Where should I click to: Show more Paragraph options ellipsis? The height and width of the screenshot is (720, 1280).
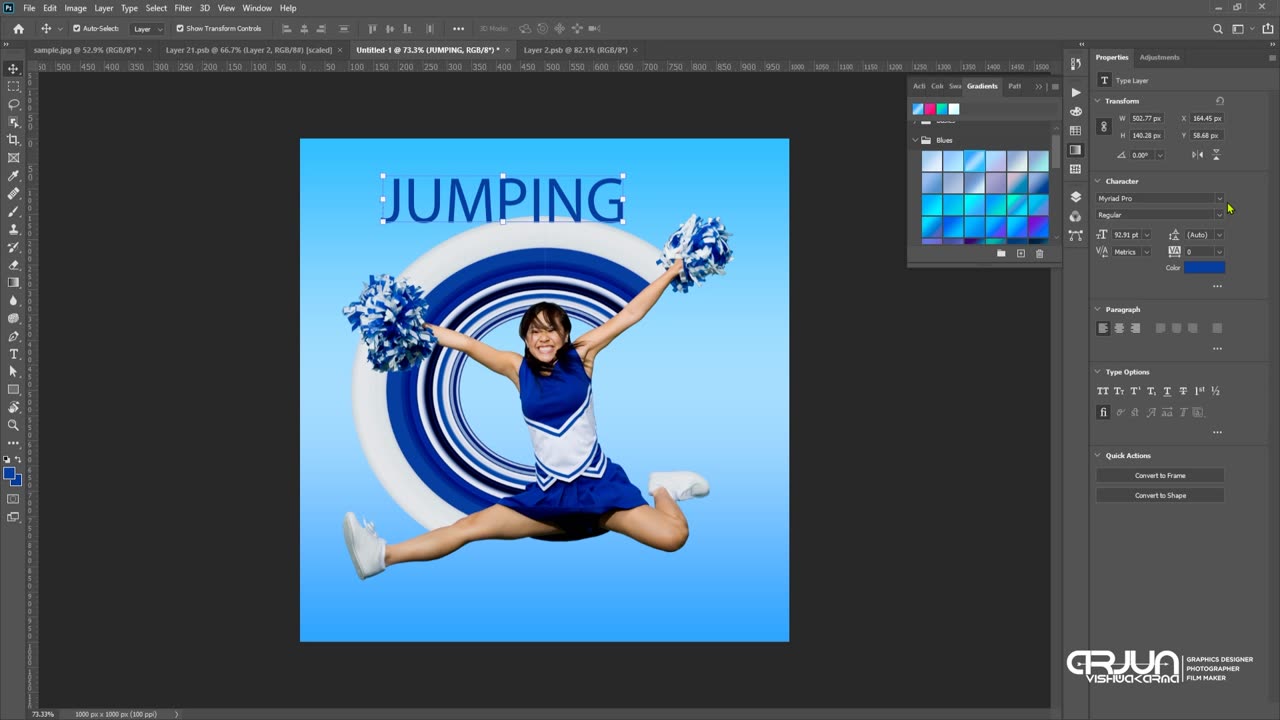pos(1217,349)
